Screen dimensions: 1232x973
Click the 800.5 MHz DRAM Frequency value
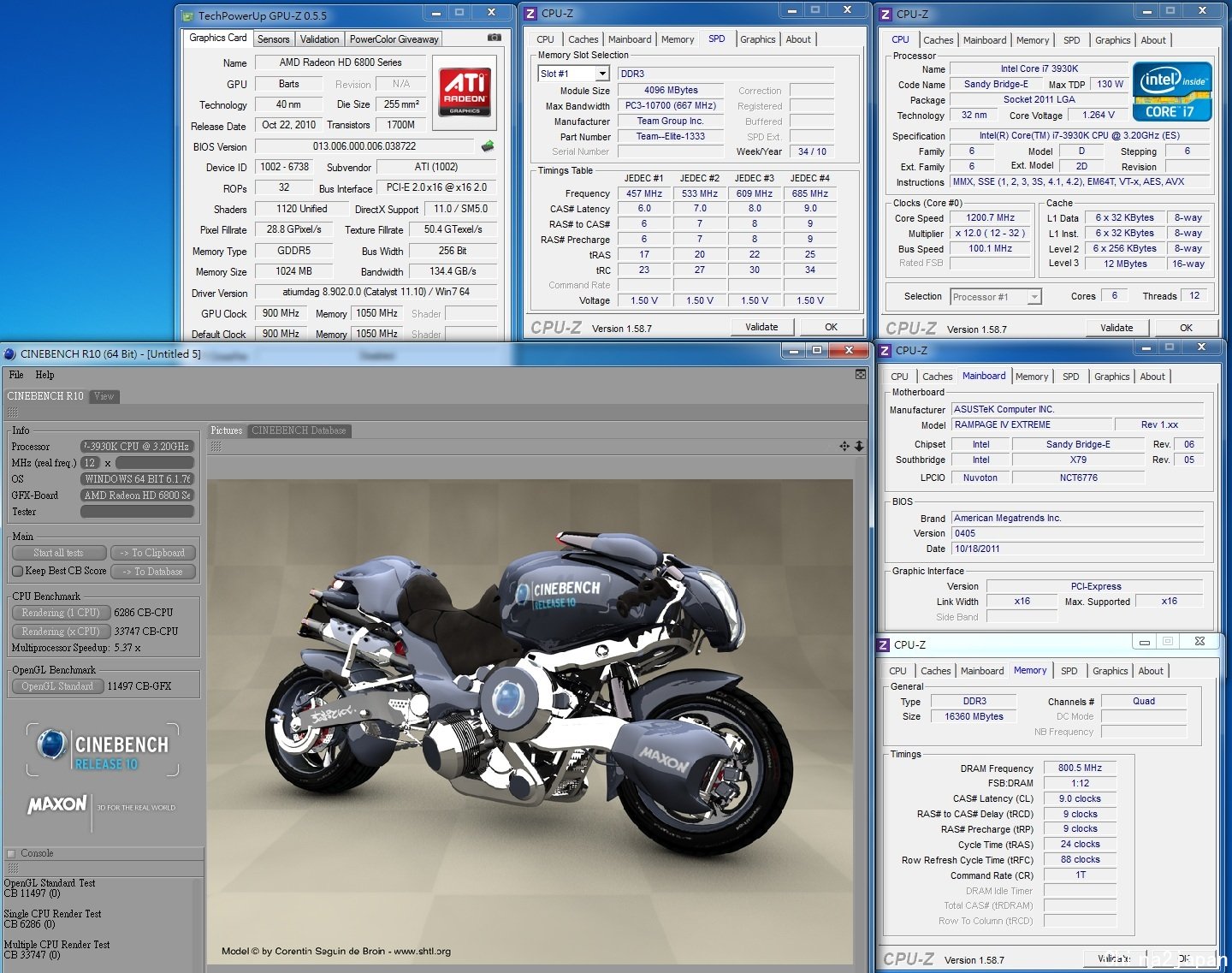pyautogui.click(x=1080, y=768)
